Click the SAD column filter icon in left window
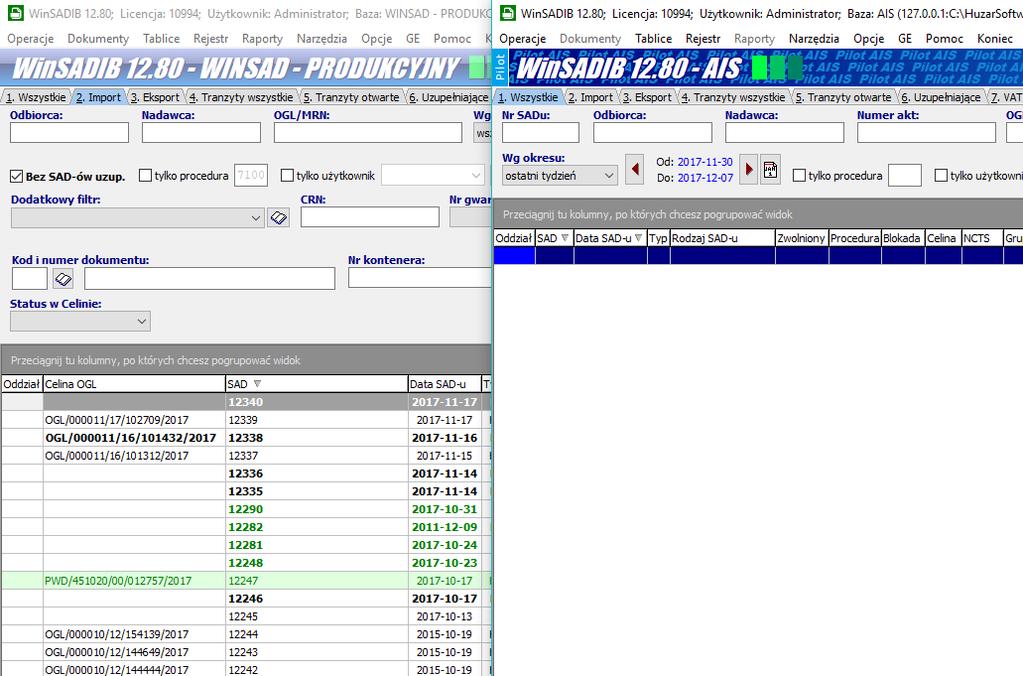This screenshot has height=676, width=1023. [x=257, y=384]
